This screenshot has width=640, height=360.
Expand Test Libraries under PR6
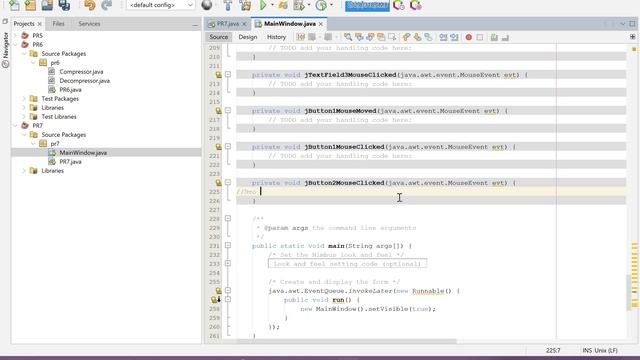24,116
